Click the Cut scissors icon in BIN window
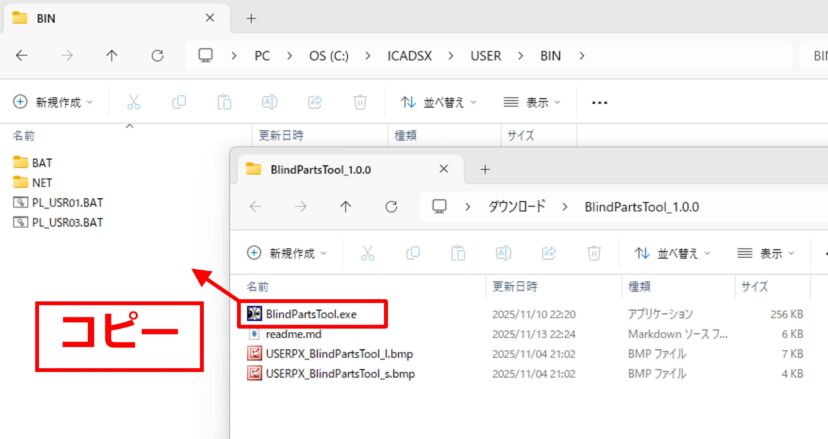Viewport: 828px width, 439px height. pos(133,102)
